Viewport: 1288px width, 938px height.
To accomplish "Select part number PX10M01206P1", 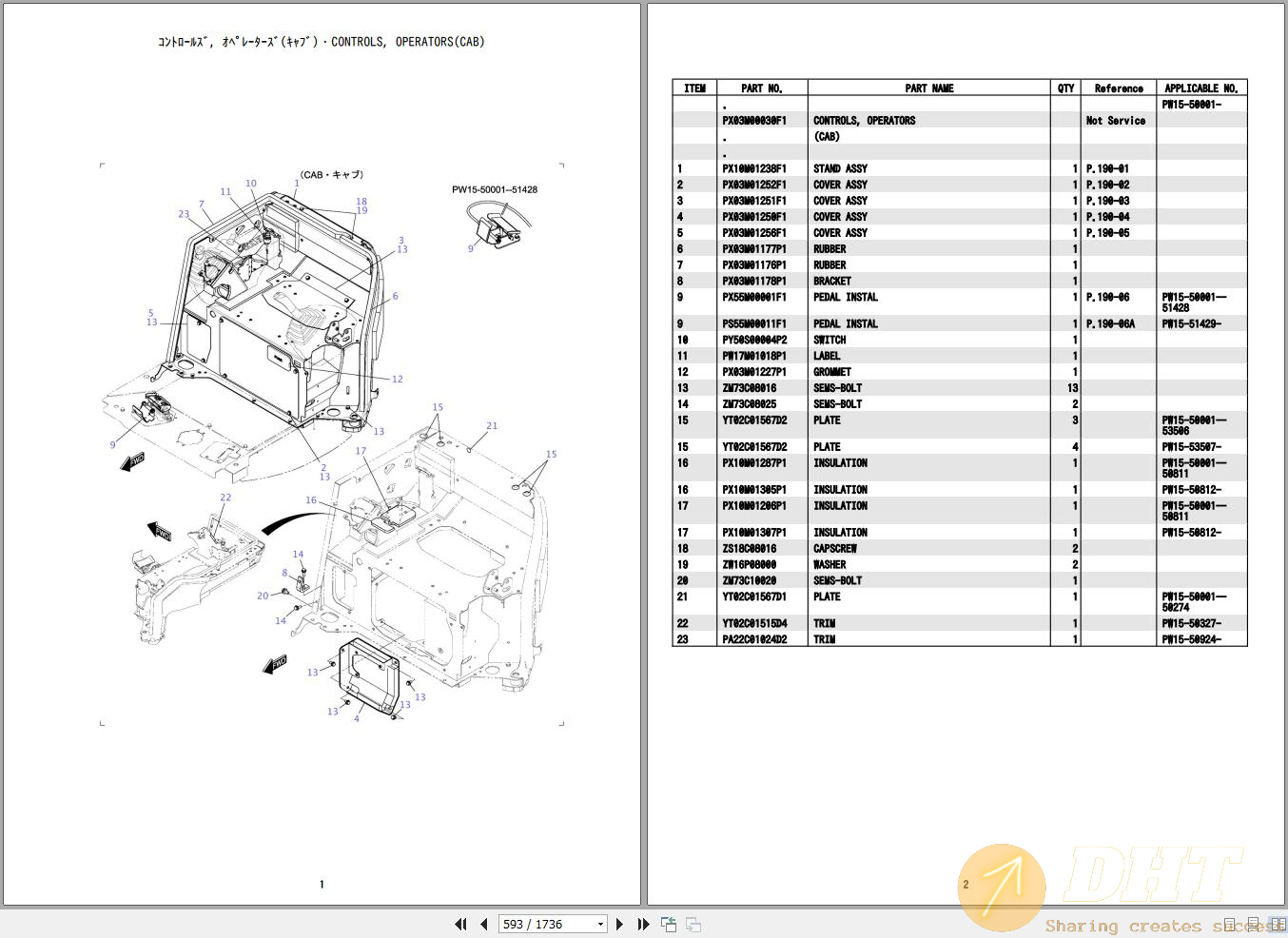I will tap(754, 506).
